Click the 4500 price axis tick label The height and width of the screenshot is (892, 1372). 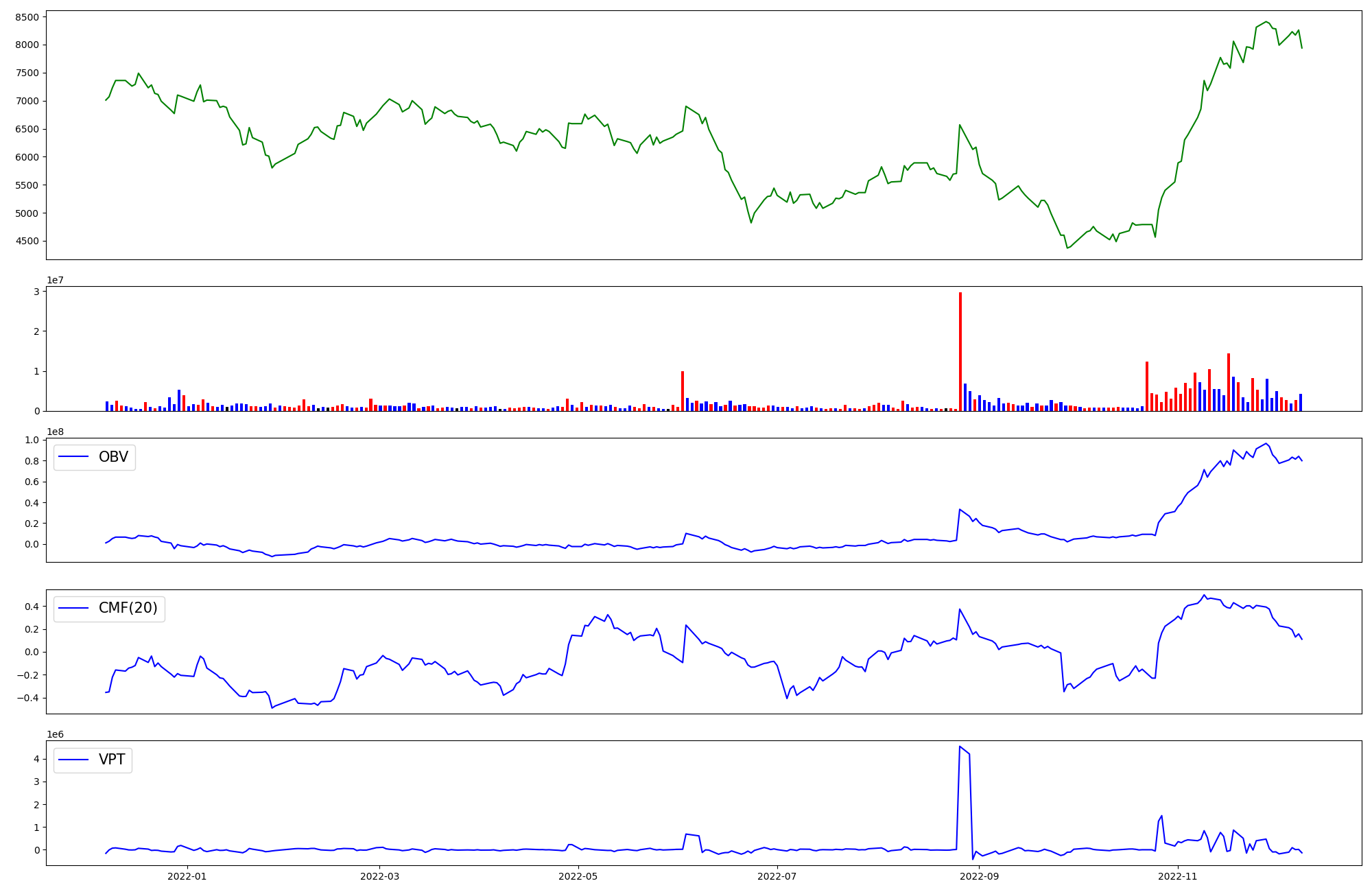click(27, 242)
